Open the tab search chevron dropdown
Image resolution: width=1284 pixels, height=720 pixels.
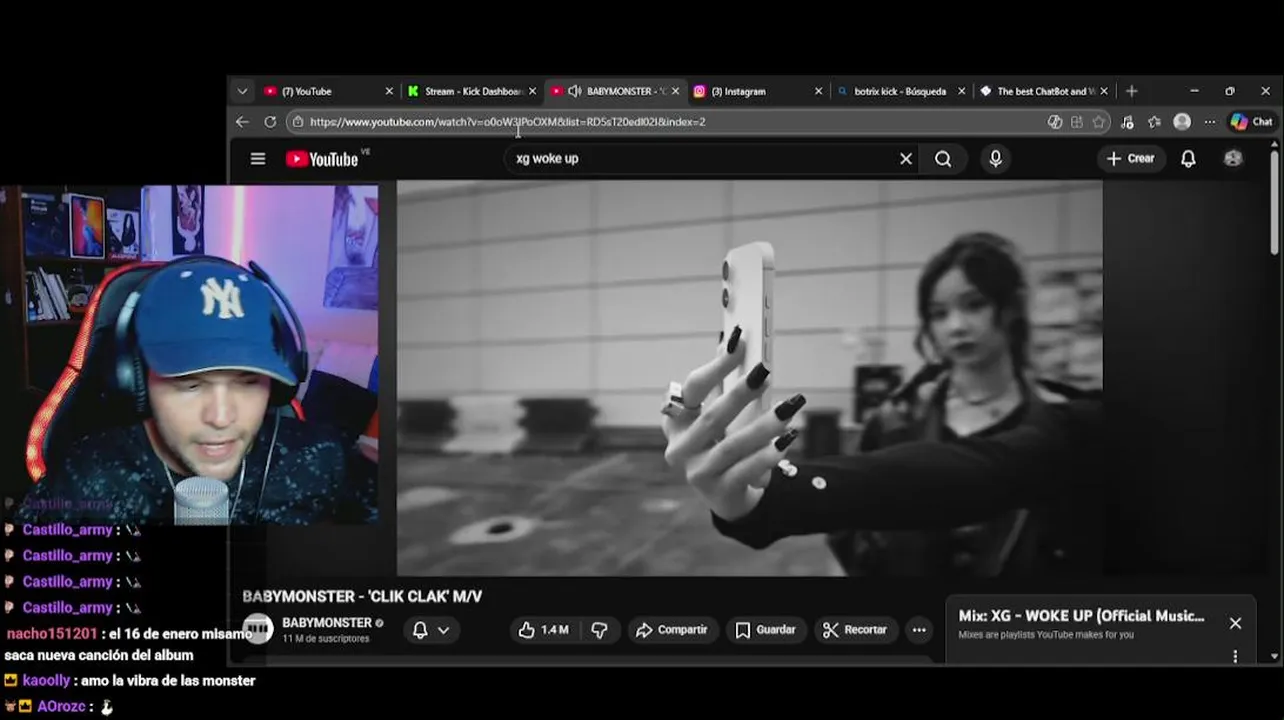coord(242,91)
